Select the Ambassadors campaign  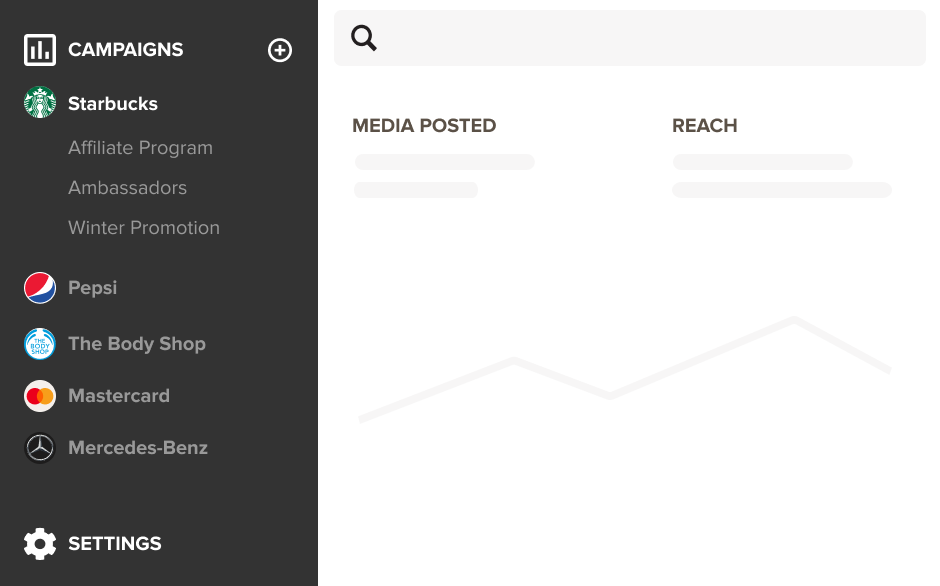(127, 188)
